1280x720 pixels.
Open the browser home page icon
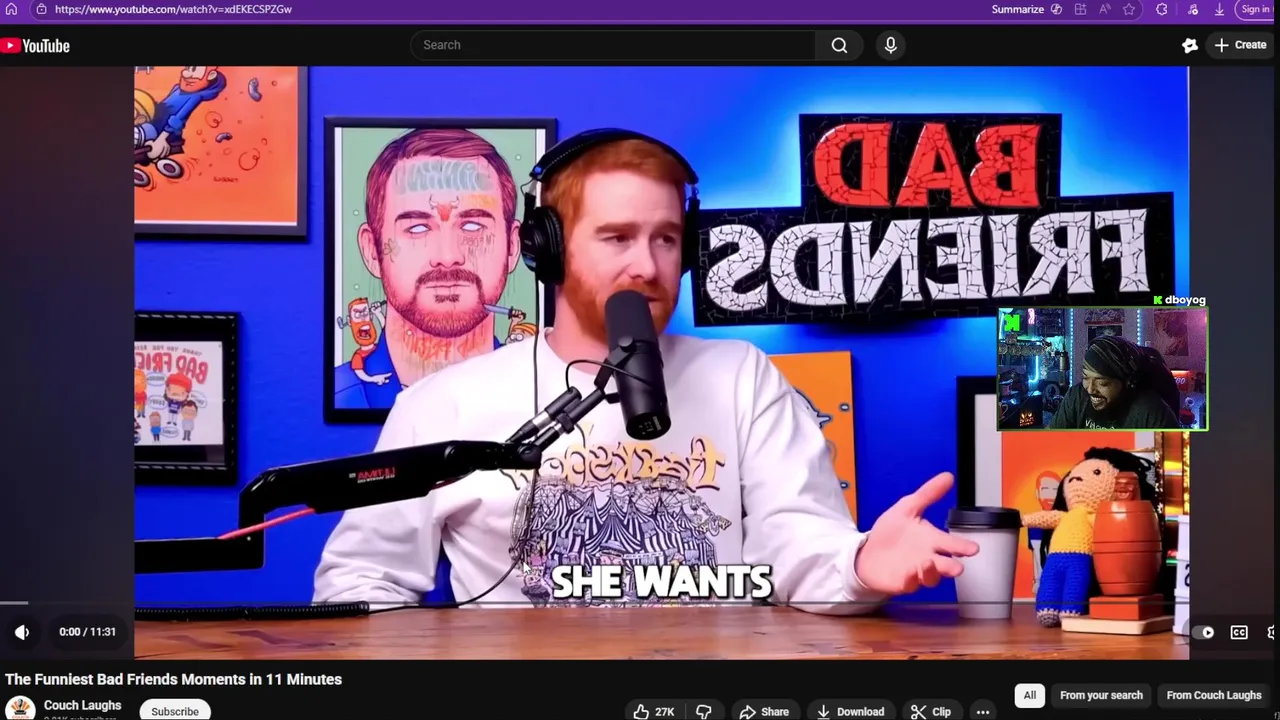11,9
